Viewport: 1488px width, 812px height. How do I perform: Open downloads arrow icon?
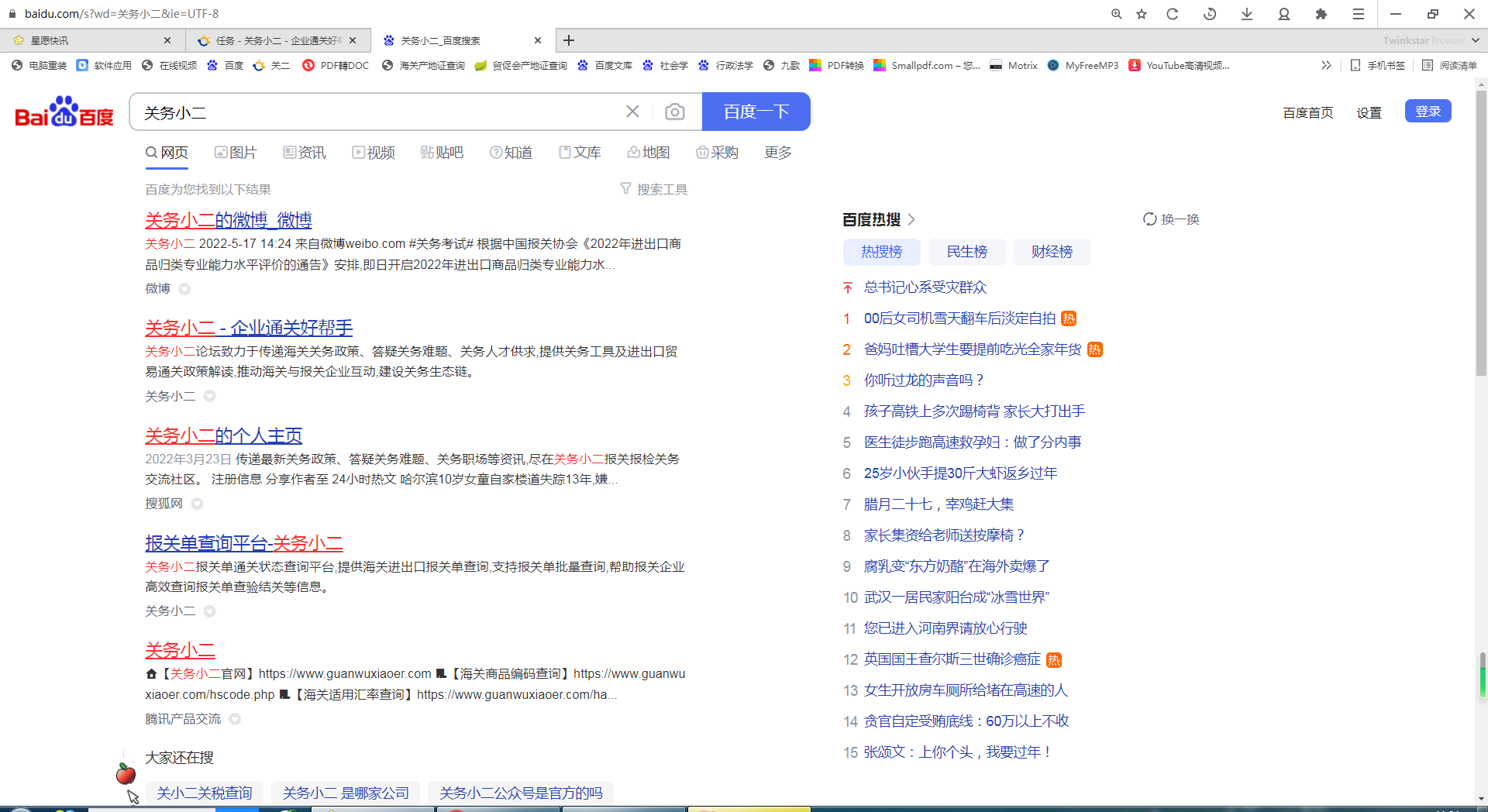tap(1247, 14)
